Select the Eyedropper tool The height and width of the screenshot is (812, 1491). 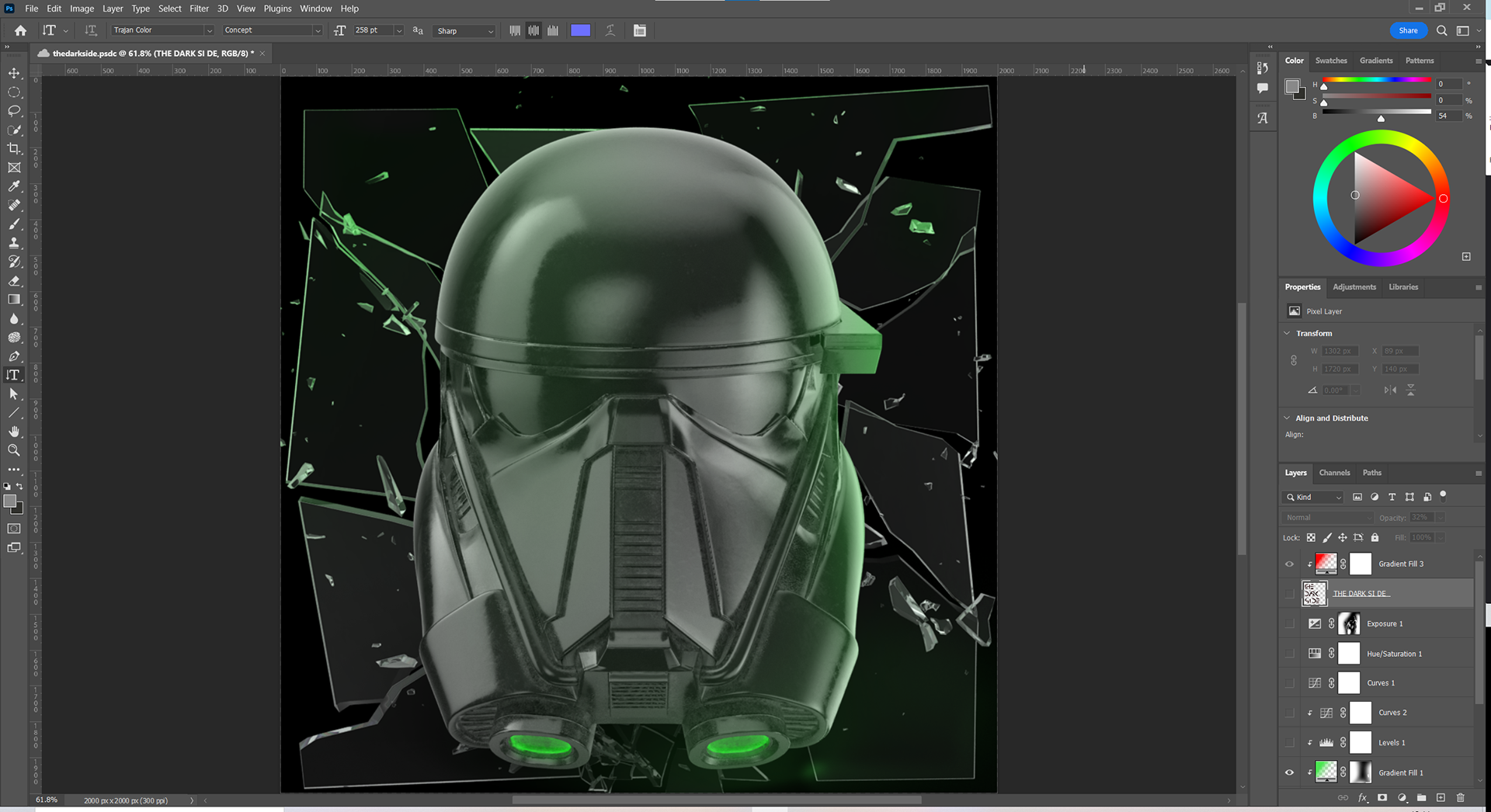[x=14, y=186]
